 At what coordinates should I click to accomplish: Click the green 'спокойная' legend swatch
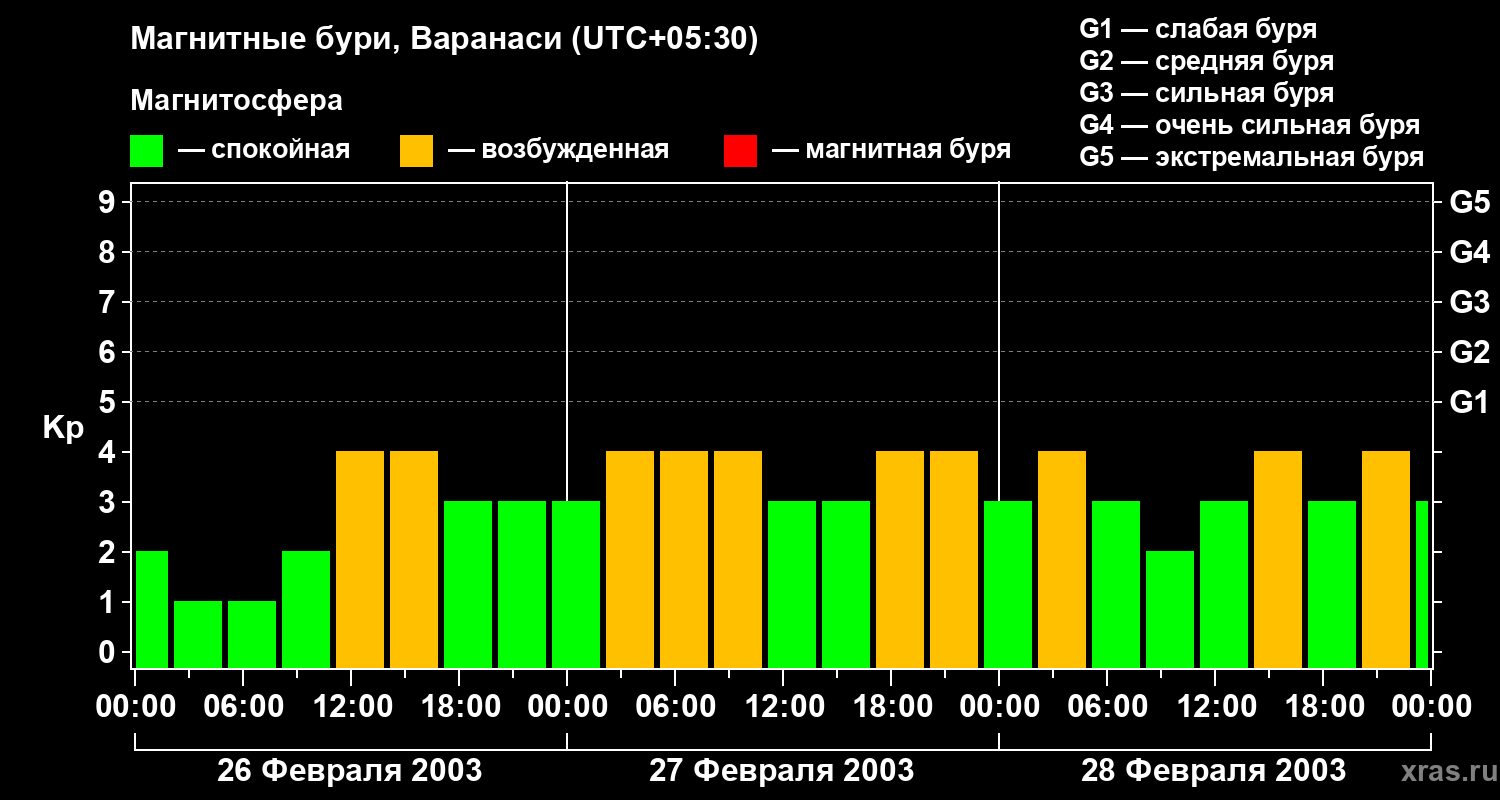(147, 151)
